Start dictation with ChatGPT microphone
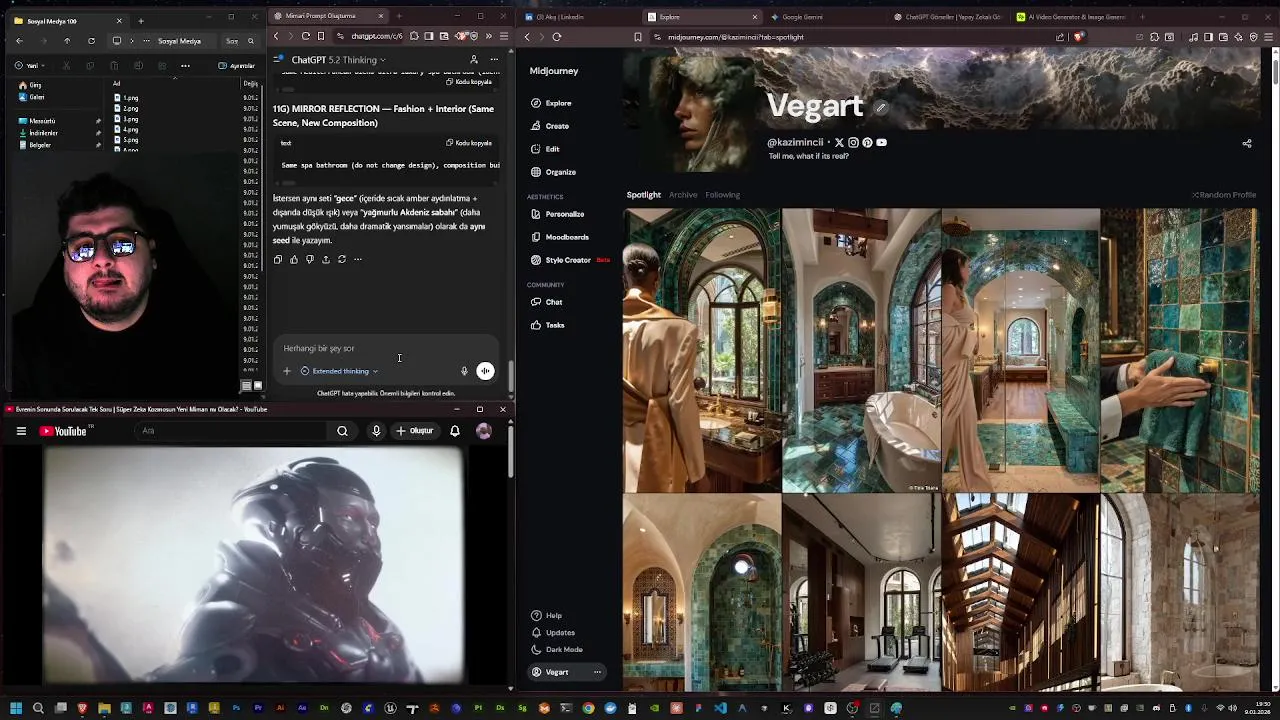The height and width of the screenshot is (720, 1280). [464, 371]
